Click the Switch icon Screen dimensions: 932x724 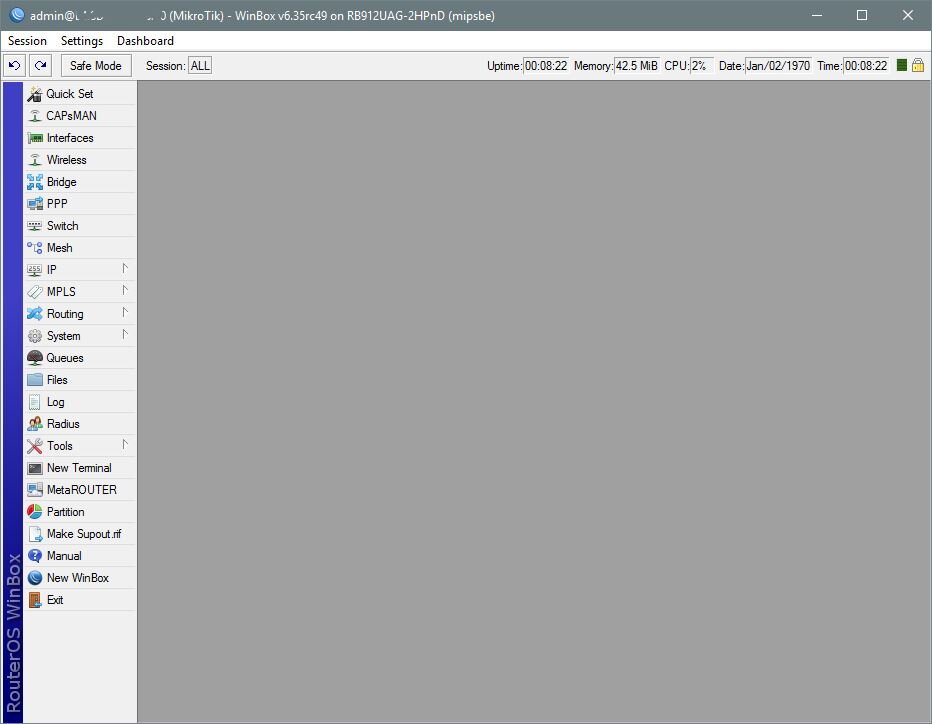point(35,226)
